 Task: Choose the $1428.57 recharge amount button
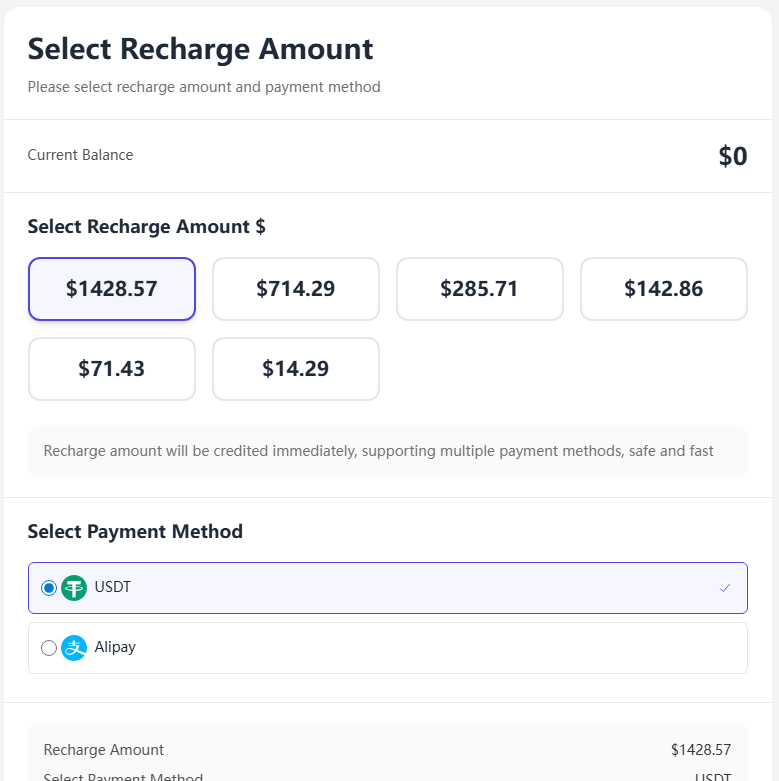[112, 289]
